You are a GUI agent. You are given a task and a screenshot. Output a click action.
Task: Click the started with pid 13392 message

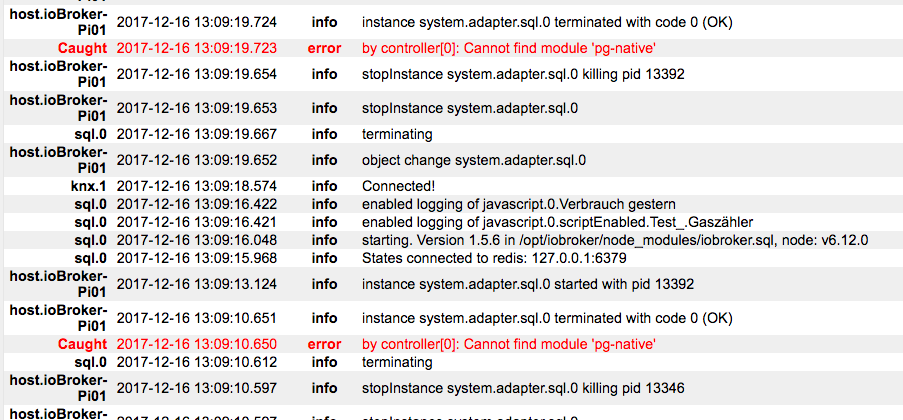[x=528, y=284]
